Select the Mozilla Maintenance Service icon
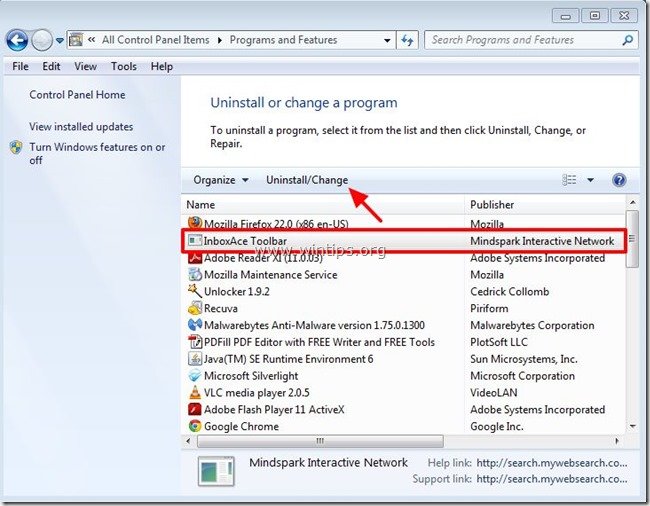650x506 pixels. tap(195, 274)
